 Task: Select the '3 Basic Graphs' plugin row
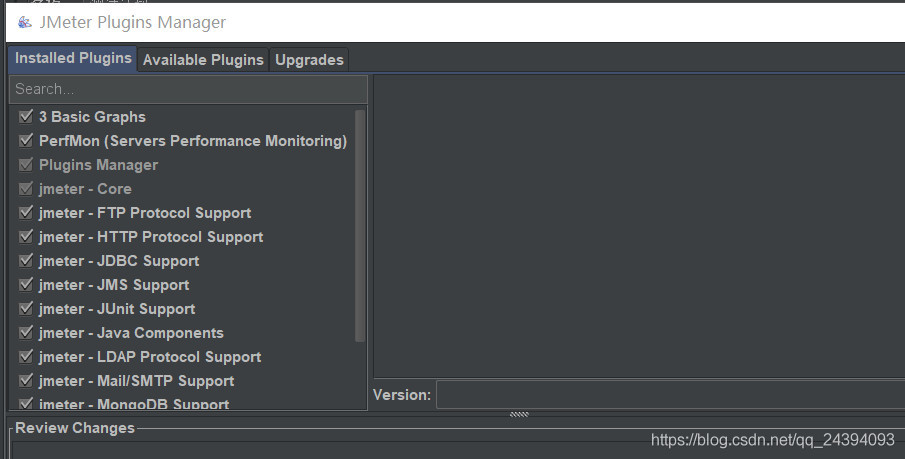[92, 117]
